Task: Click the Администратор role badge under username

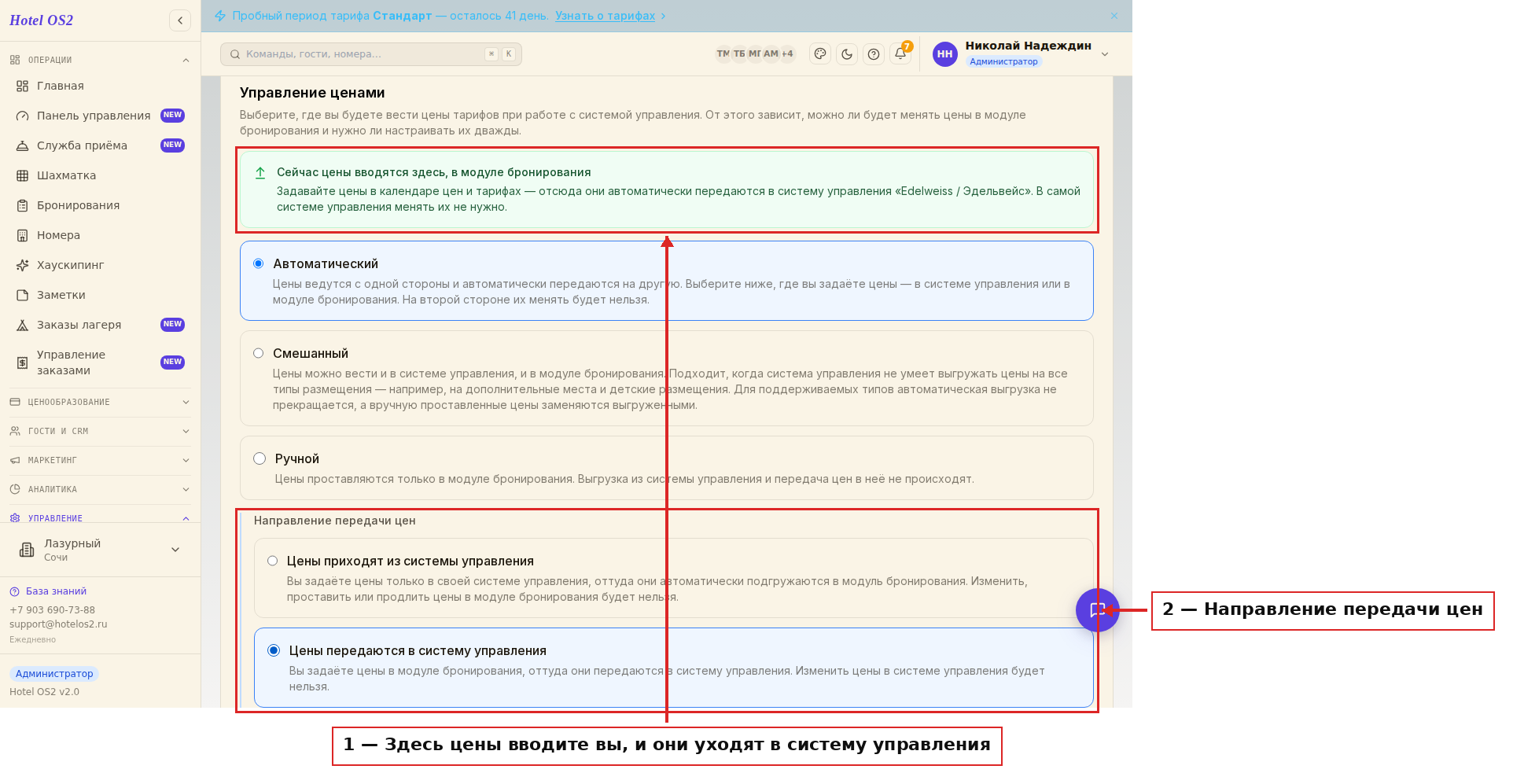Action: [x=1003, y=61]
